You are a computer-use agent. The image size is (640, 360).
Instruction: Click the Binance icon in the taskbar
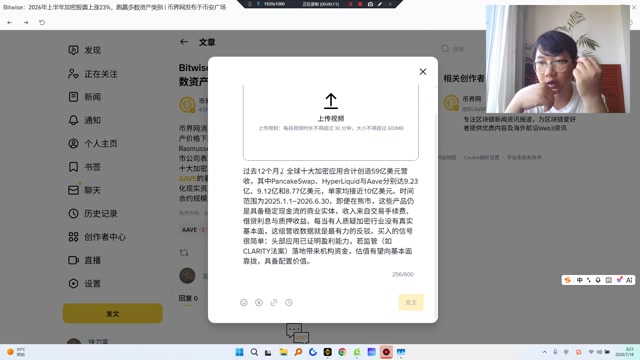pos(327,352)
